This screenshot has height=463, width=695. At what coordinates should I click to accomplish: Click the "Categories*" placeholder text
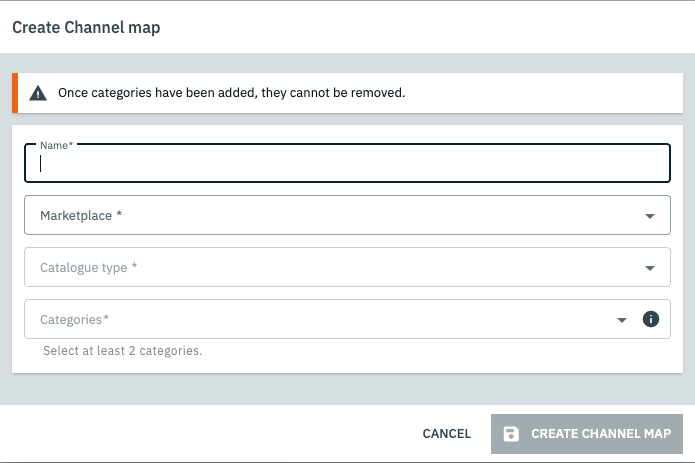click(74, 320)
